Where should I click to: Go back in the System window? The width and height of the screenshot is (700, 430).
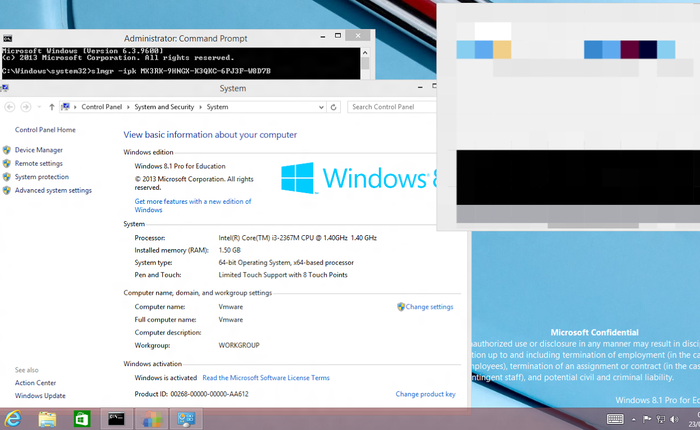click(x=10, y=107)
